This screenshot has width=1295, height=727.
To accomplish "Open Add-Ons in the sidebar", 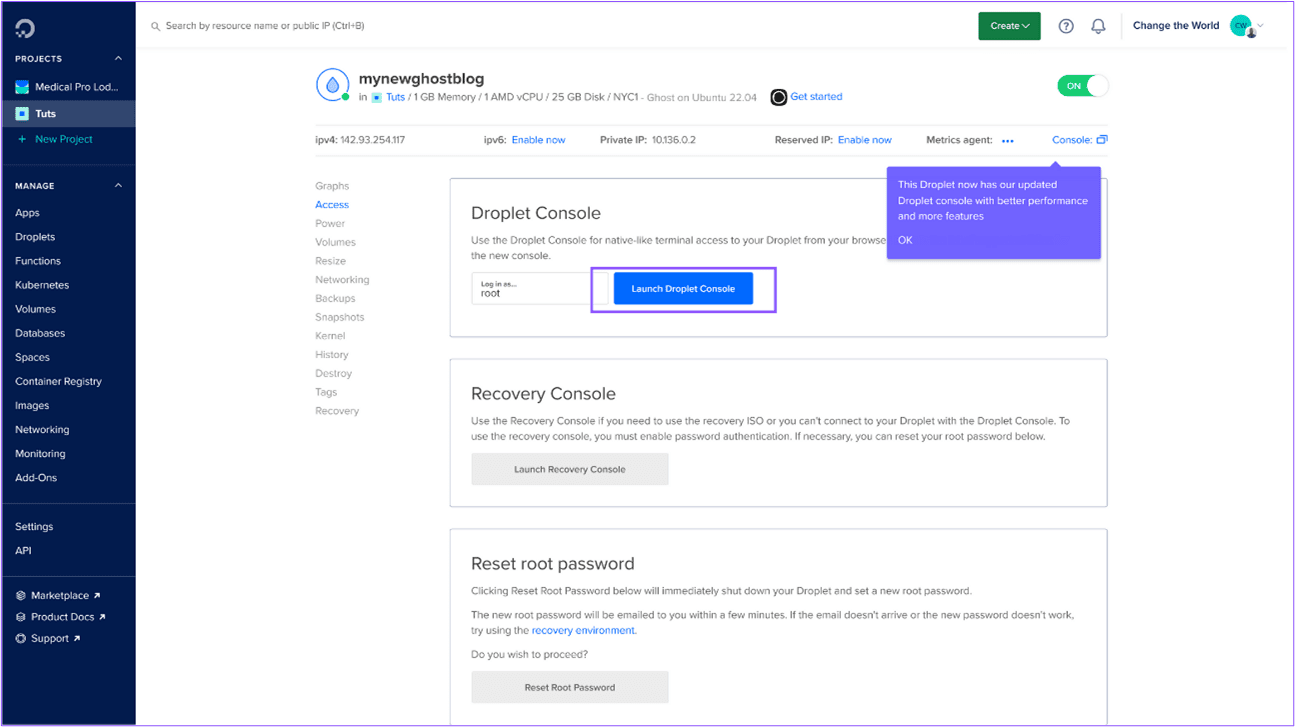I will click(36, 477).
